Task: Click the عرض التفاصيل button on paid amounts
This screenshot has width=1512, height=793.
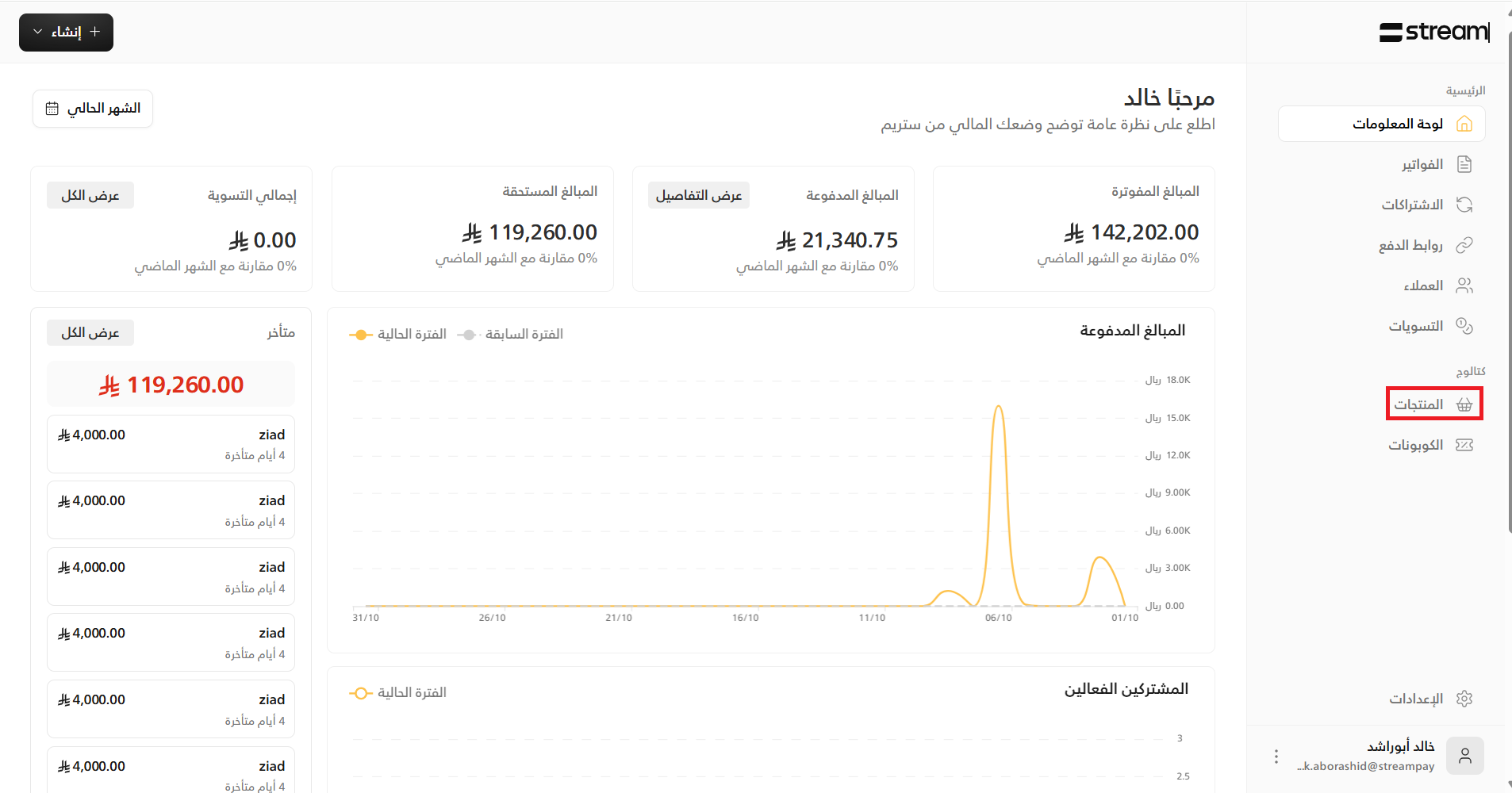Action: (x=698, y=196)
